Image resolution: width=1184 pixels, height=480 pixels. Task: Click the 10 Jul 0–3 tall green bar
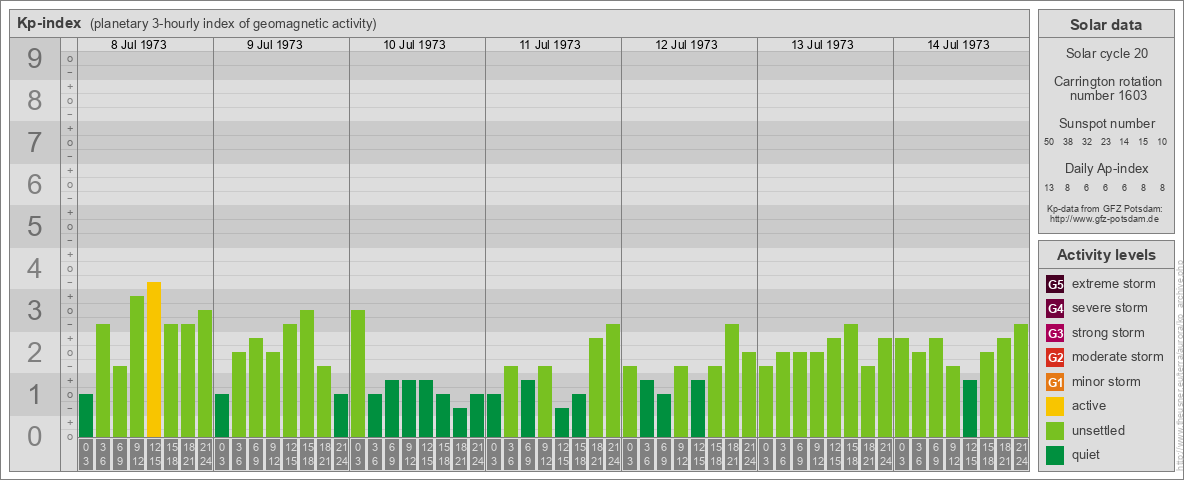point(358,374)
